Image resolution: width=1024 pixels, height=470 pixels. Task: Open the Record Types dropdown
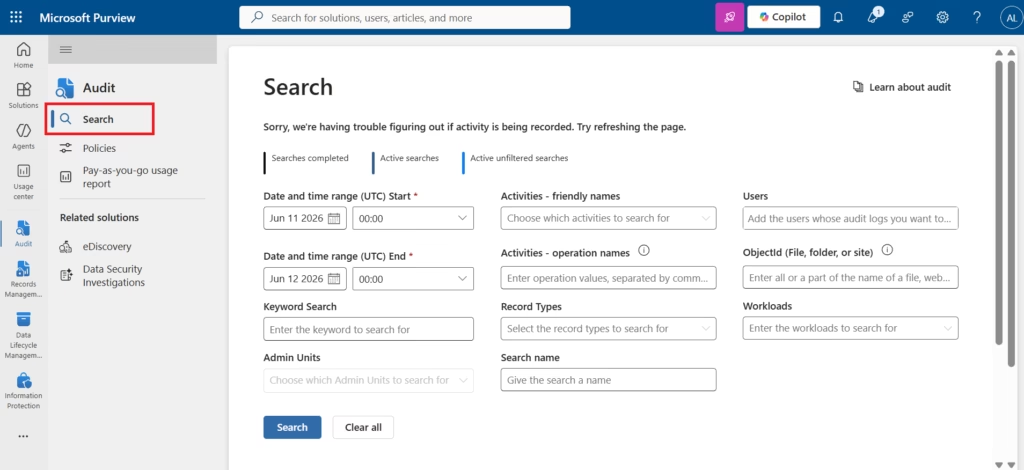tap(608, 328)
